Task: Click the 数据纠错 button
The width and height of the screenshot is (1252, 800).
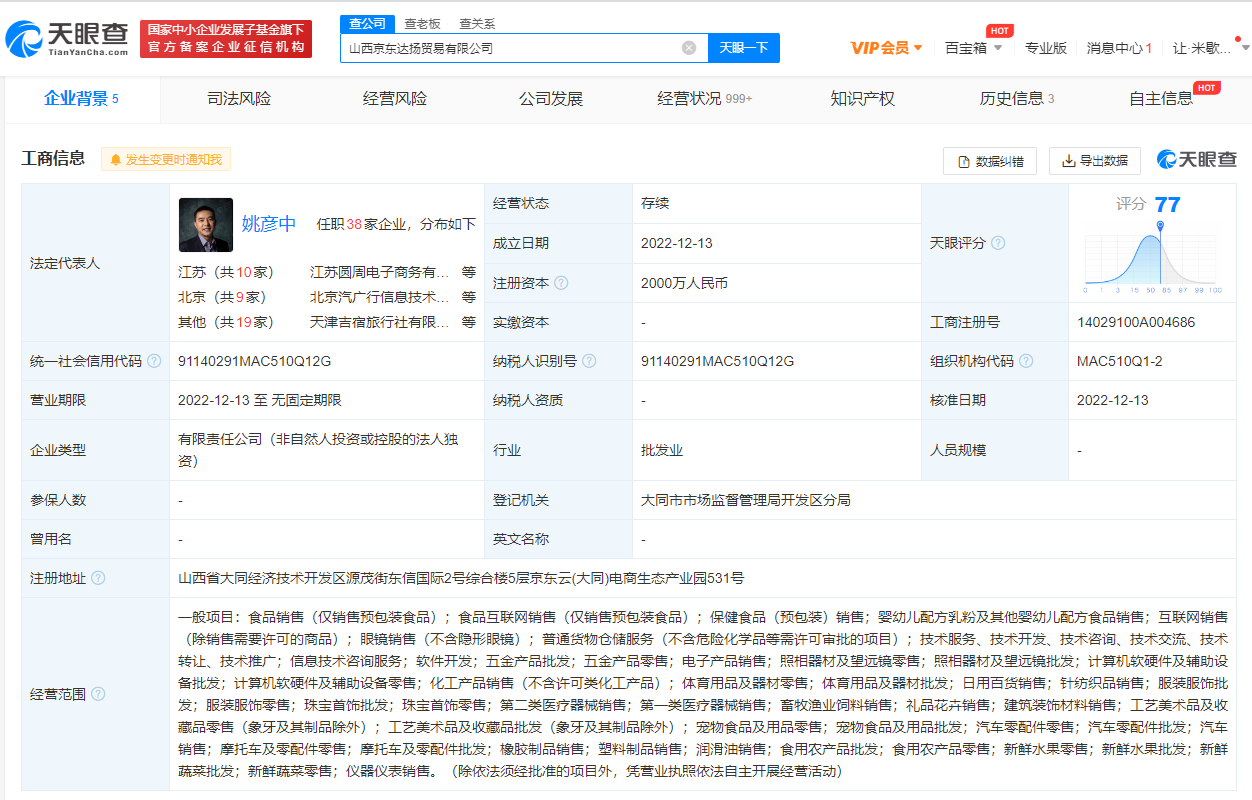Action: (990, 161)
